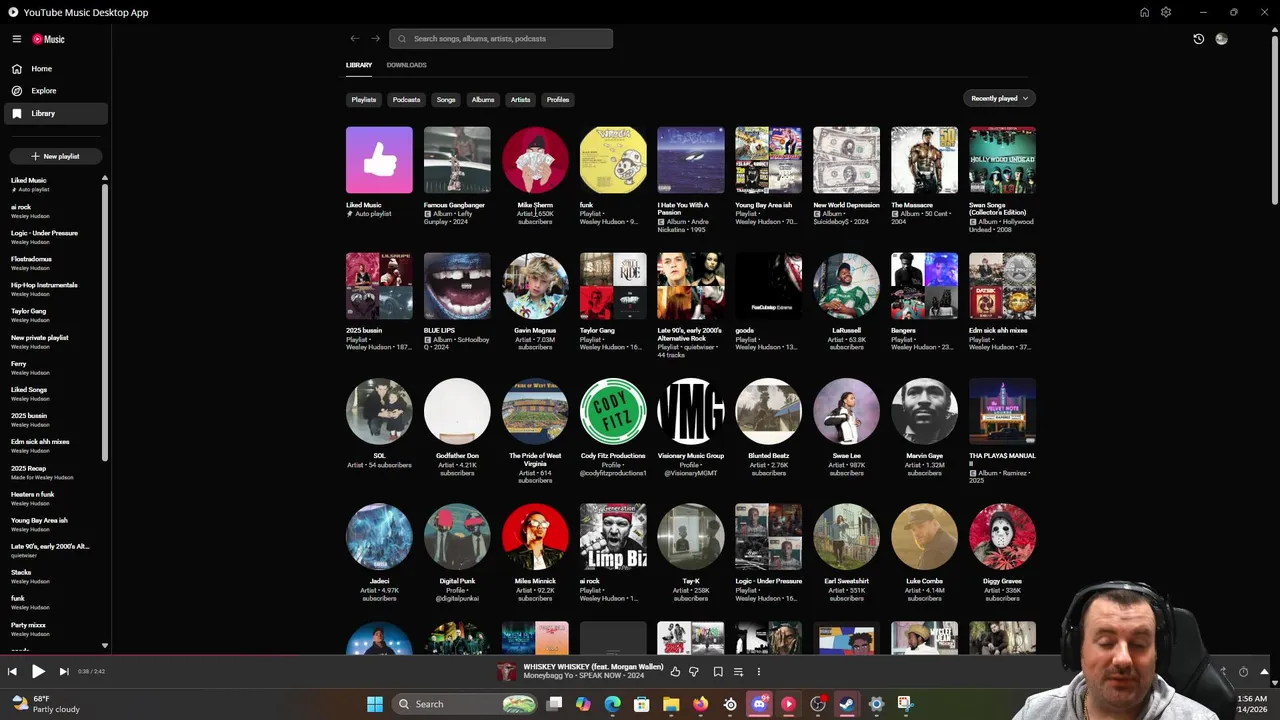Open the hamburger guide menu
The image size is (1280, 720).
(17, 39)
